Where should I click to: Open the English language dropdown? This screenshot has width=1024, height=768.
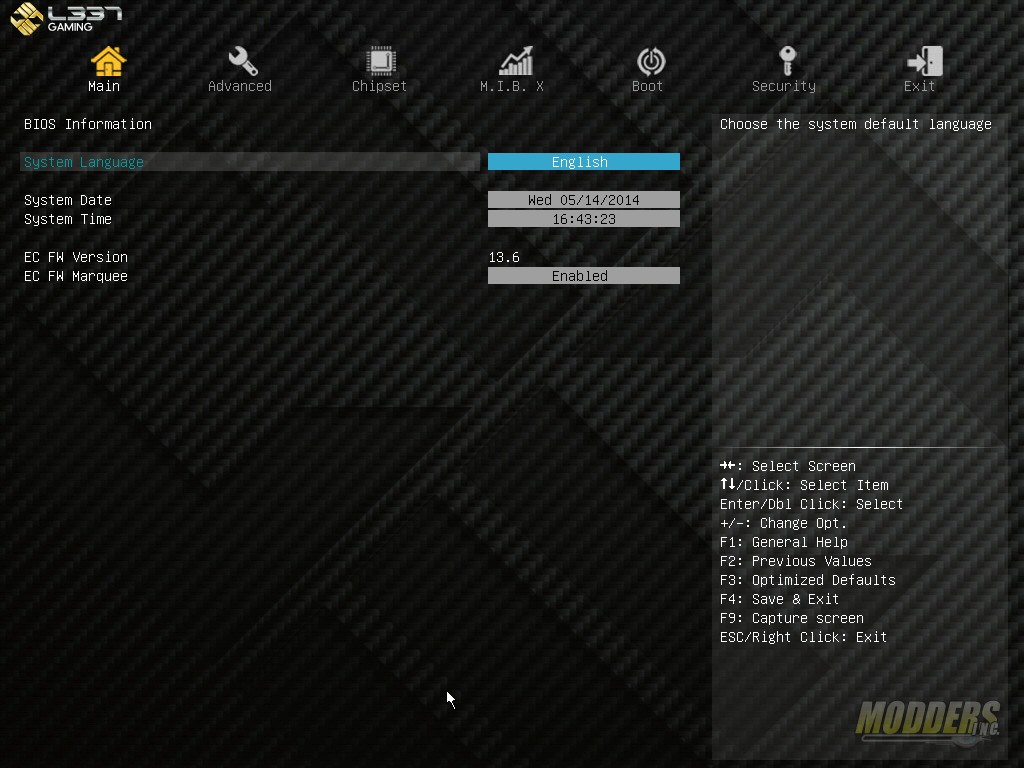point(584,162)
